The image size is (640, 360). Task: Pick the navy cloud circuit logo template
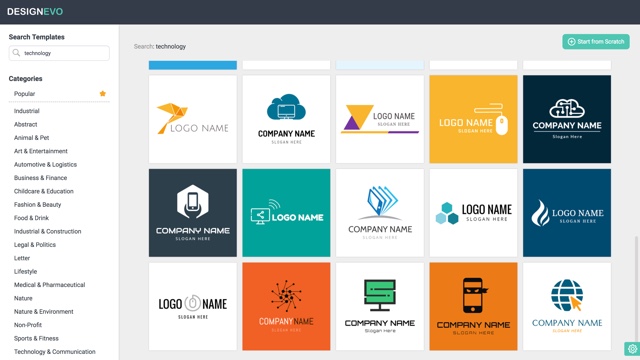click(567, 119)
